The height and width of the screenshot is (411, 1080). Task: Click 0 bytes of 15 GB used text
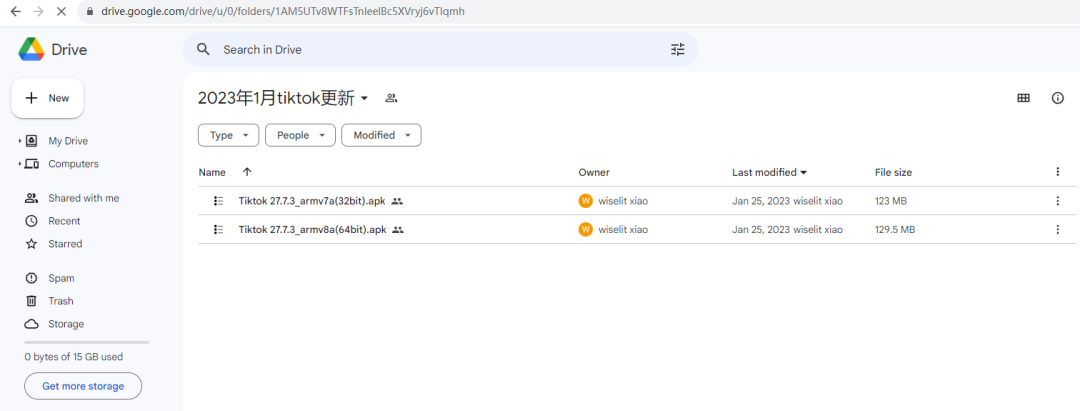pos(74,357)
